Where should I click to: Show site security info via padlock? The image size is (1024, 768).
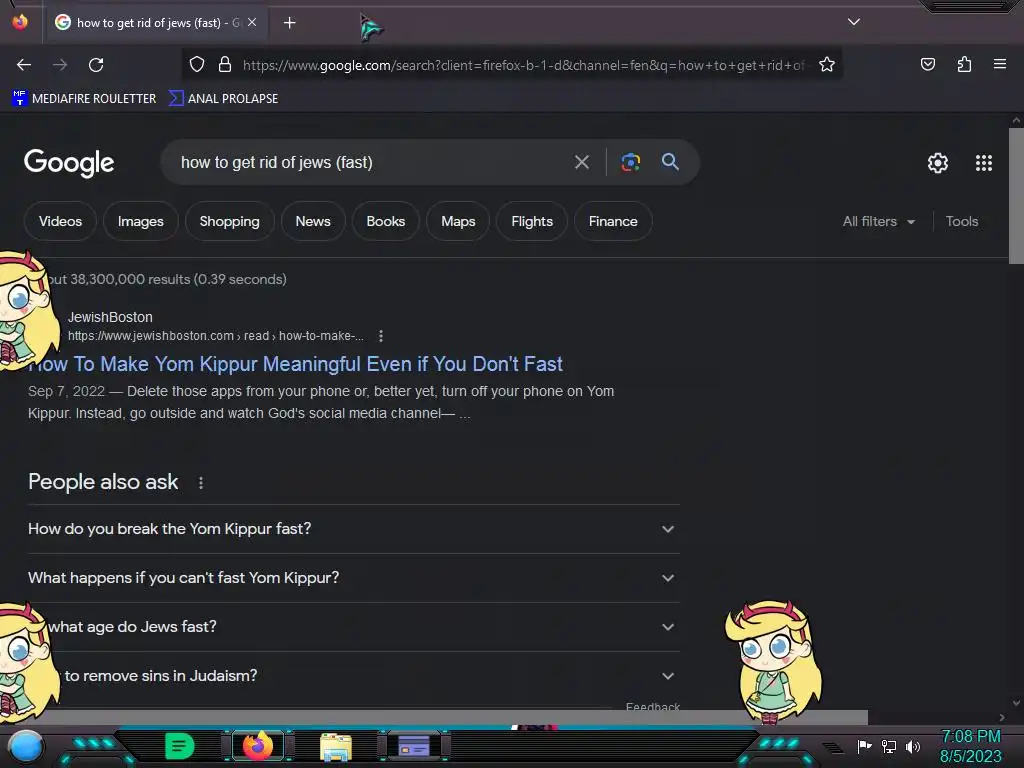pyautogui.click(x=225, y=65)
